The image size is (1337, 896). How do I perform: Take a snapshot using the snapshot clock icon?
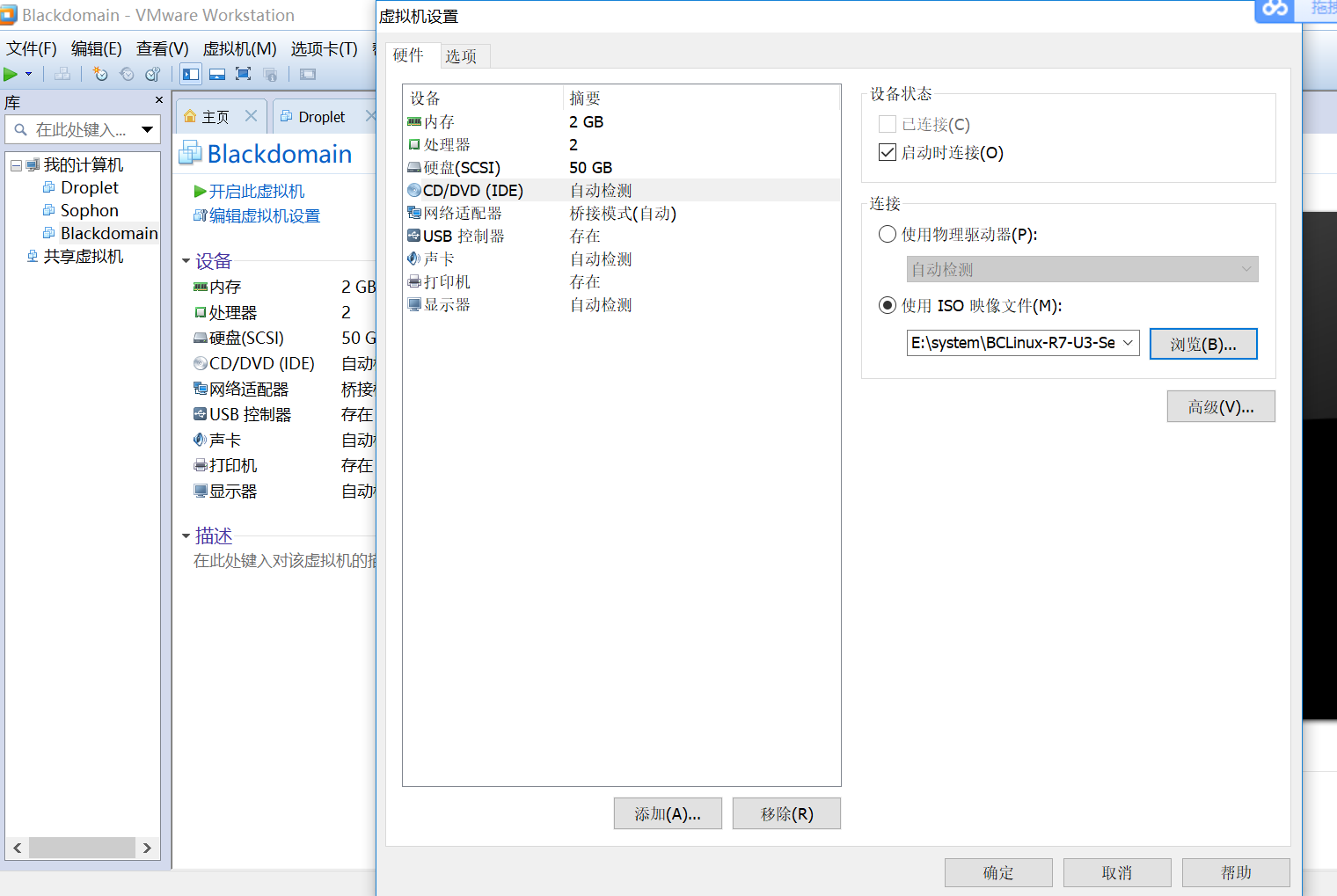click(100, 74)
